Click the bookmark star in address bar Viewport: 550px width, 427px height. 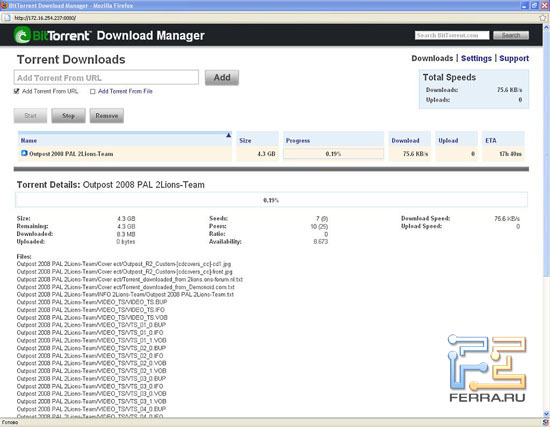543,18
